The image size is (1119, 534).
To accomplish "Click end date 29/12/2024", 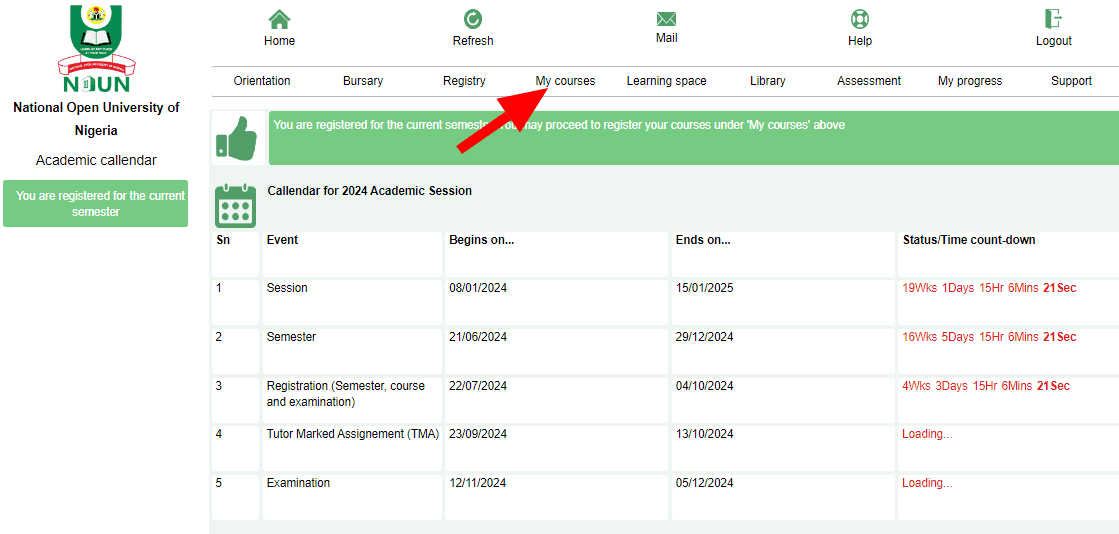I will tap(704, 337).
